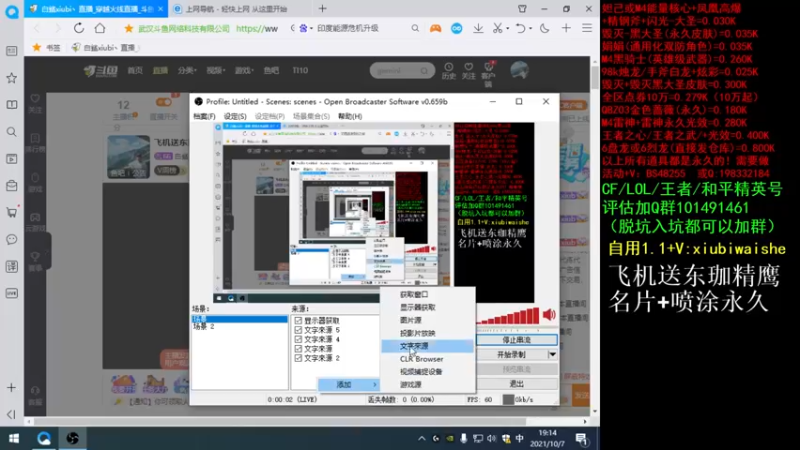Open the shopping cart icon in left sidebar
800x450 pixels.
(x=11, y=212)
